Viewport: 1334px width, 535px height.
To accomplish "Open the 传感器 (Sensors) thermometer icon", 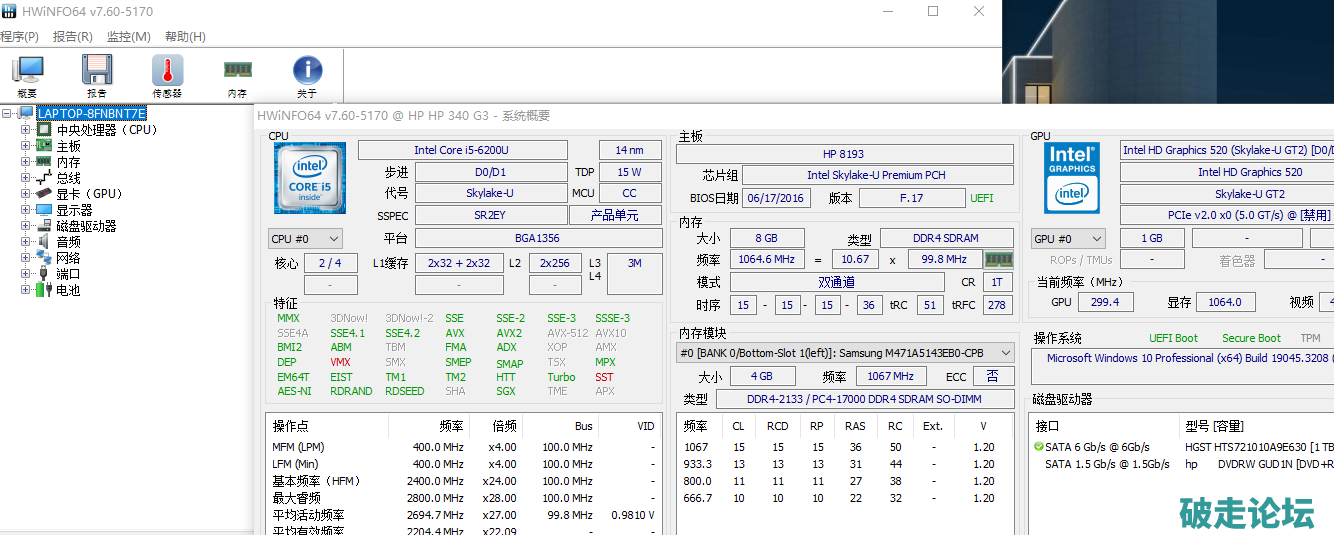I will click(x=167, y=75).
